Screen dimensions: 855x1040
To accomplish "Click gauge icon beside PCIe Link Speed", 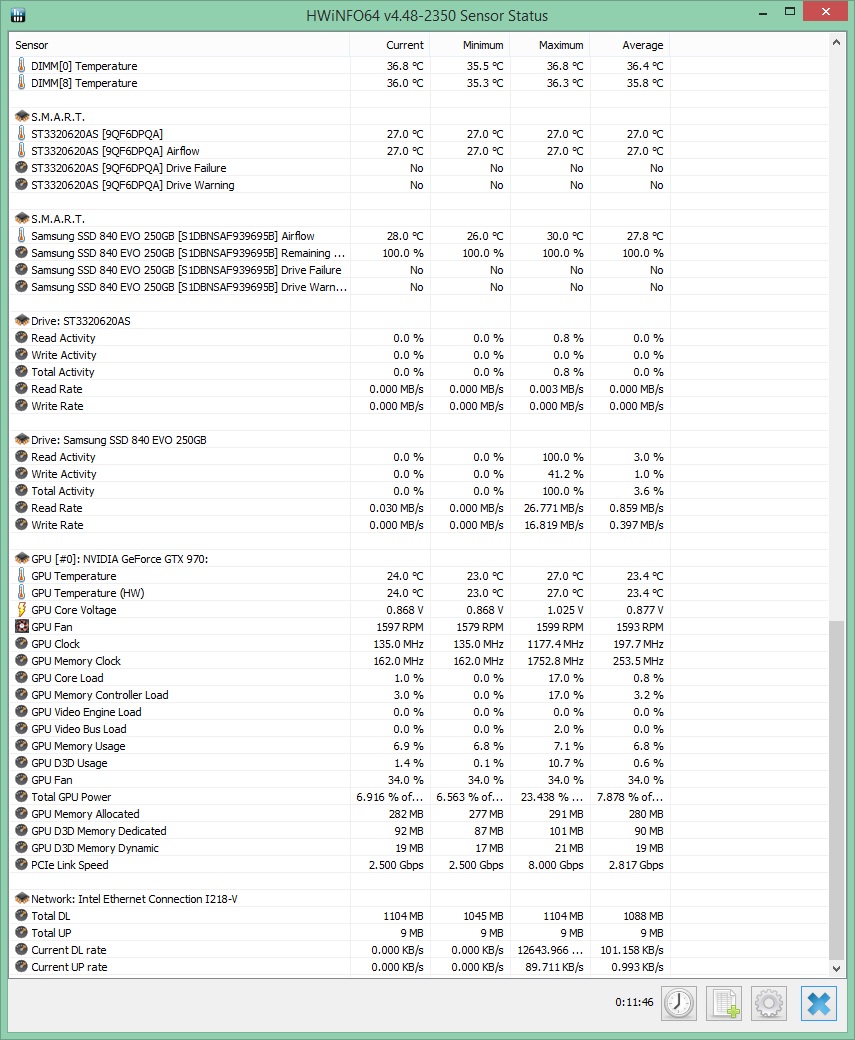I will click(21, 864).
